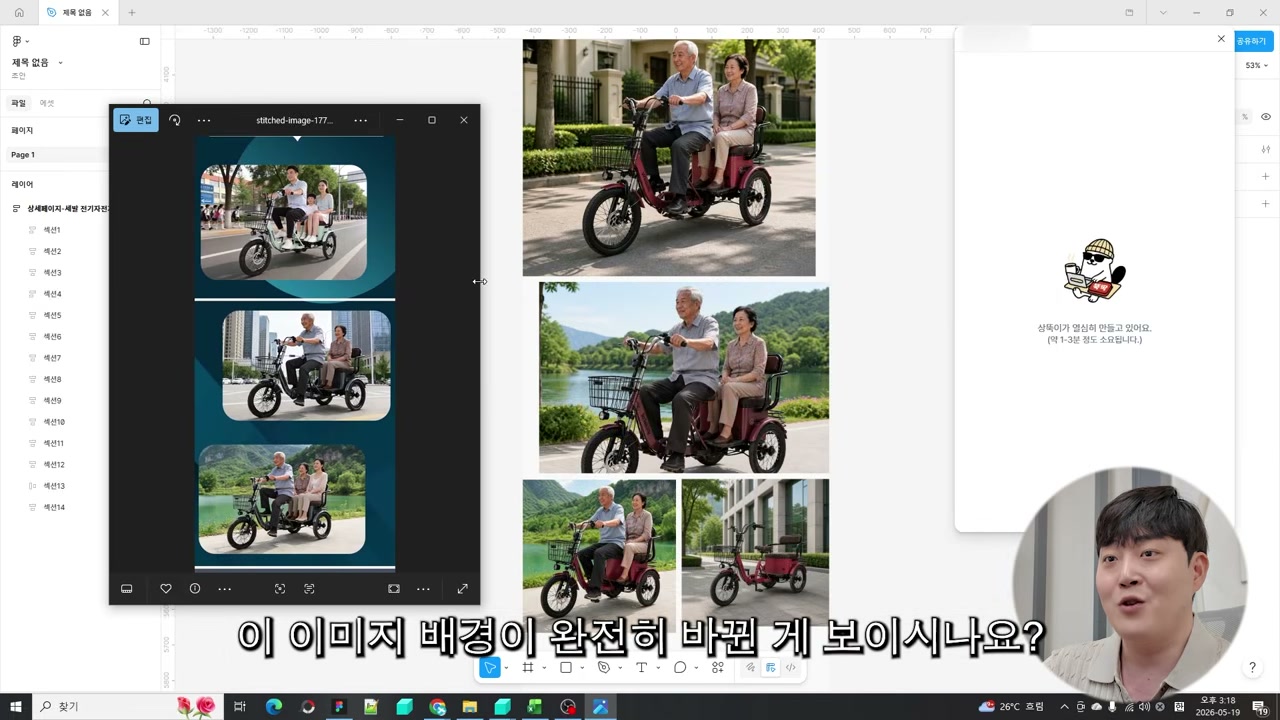The height and width of the screenshot is (720, 1280).
Task: Select layer '섹션4'
Action: click(52, 294)
